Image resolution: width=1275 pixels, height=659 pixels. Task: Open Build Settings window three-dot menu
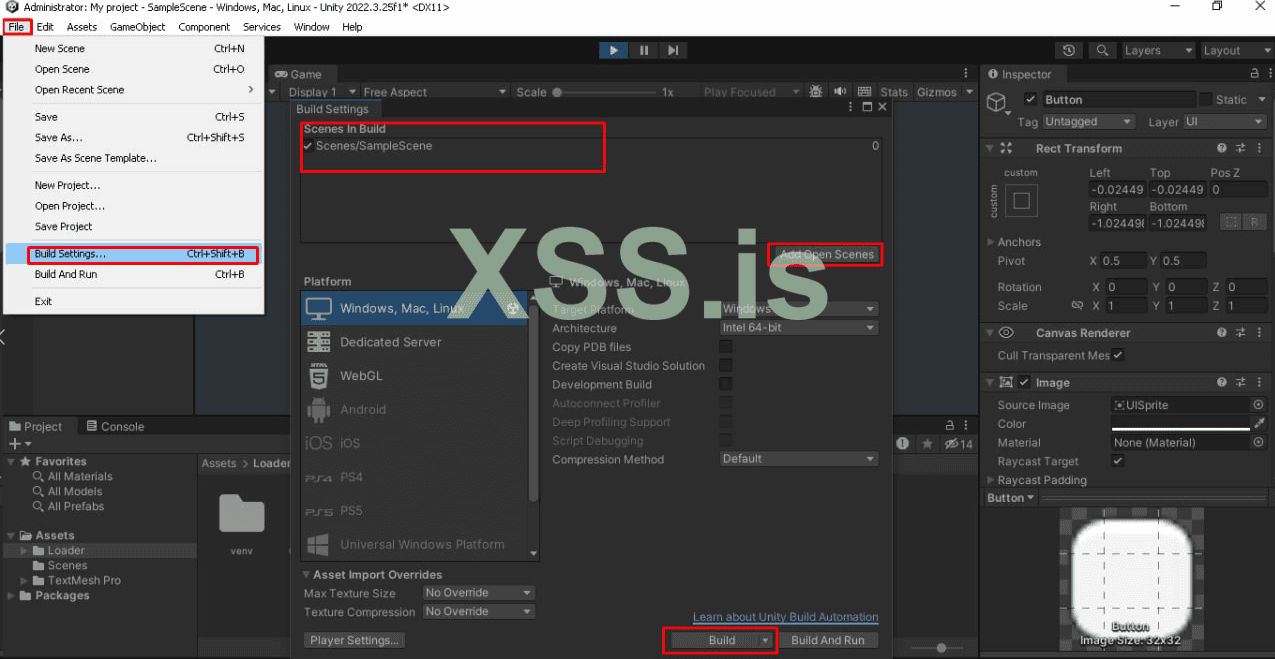click(851, 107)
